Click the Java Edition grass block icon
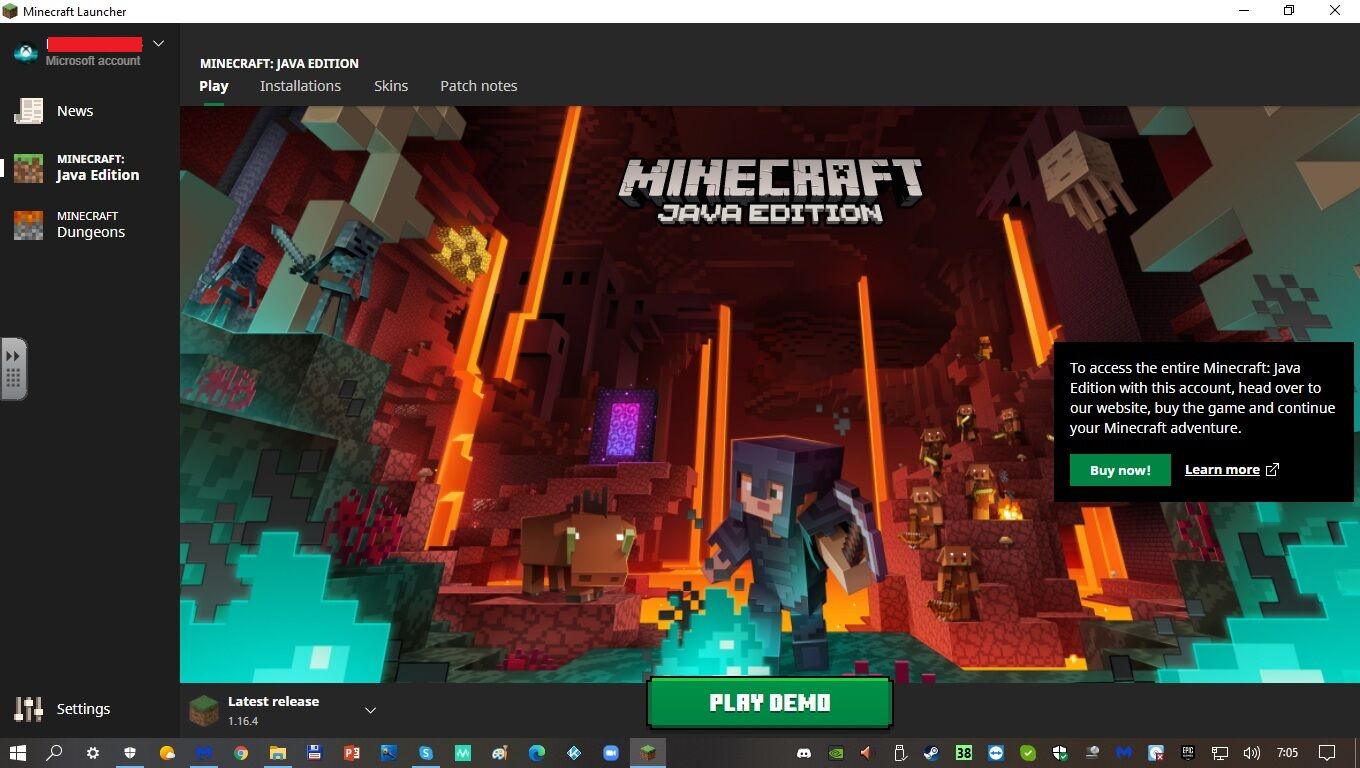This screenshot has height=768, width=1360. pyautogui.click(x=28, y=168)
